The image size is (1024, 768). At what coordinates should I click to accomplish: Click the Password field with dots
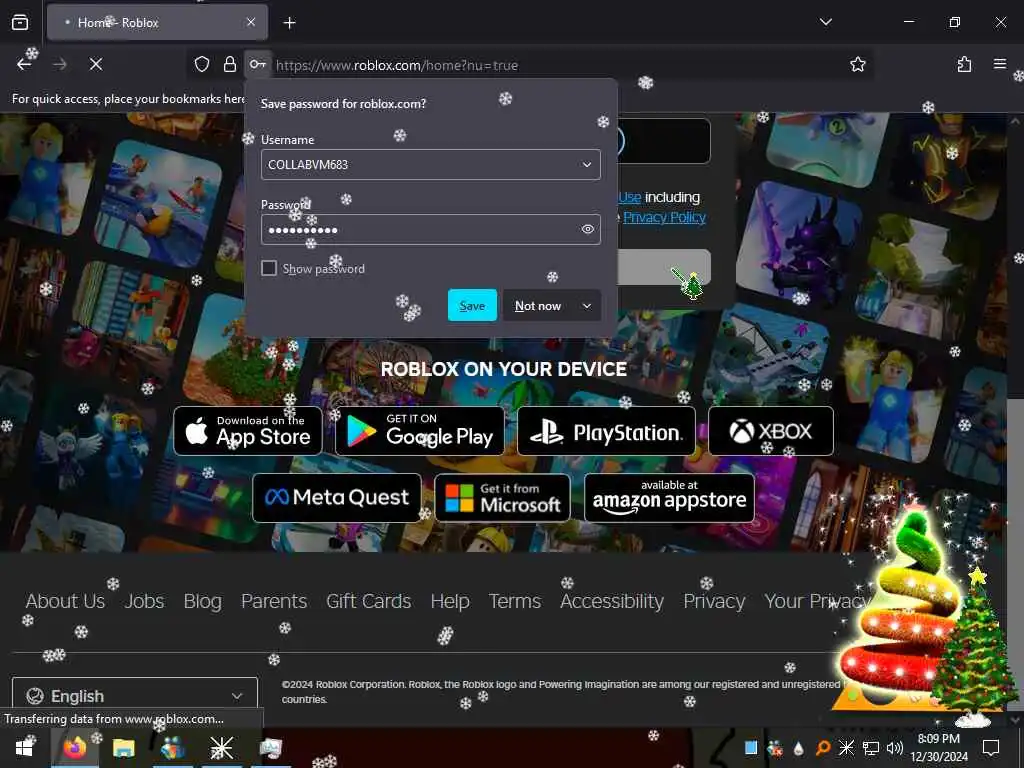pyautogui.click(x=430, y=230)
